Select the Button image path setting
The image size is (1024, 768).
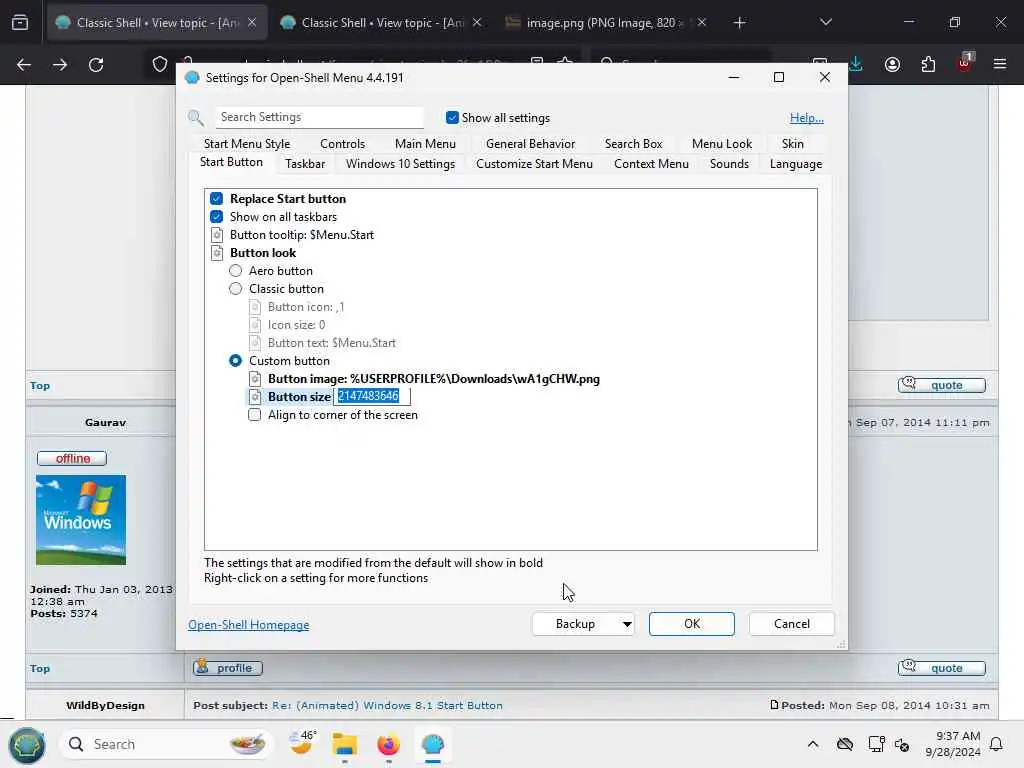point(434,379)
